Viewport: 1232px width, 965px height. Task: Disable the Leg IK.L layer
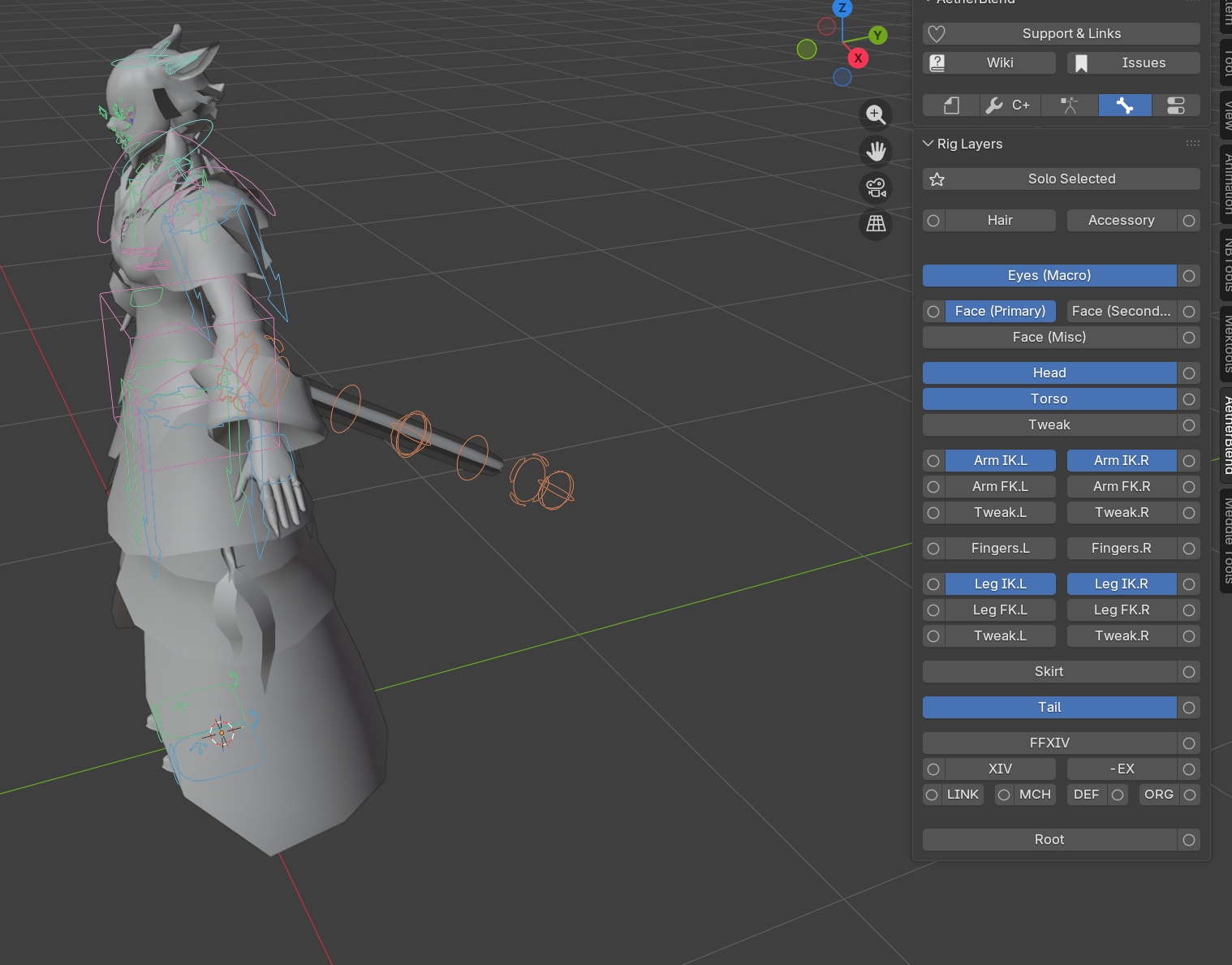pyautogui.click(x=1001, y=584)
